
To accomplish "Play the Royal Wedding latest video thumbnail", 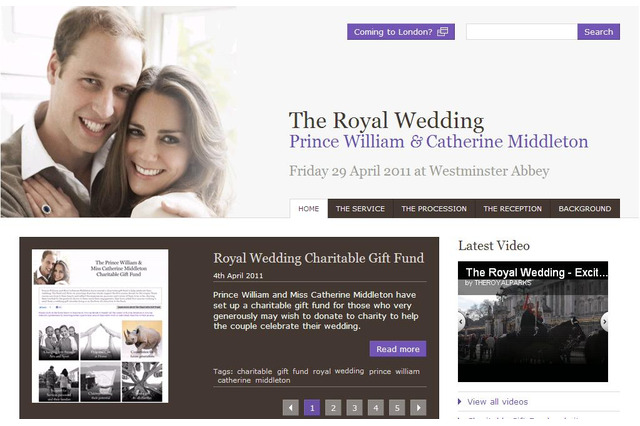I will tap(533, 322).
